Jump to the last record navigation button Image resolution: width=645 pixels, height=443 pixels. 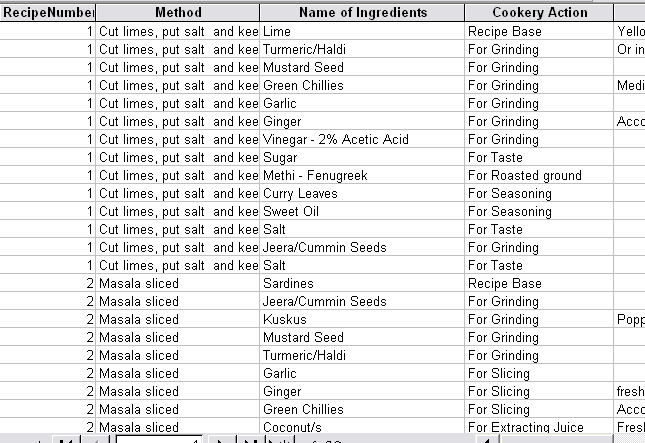click(x=251, y=440)
